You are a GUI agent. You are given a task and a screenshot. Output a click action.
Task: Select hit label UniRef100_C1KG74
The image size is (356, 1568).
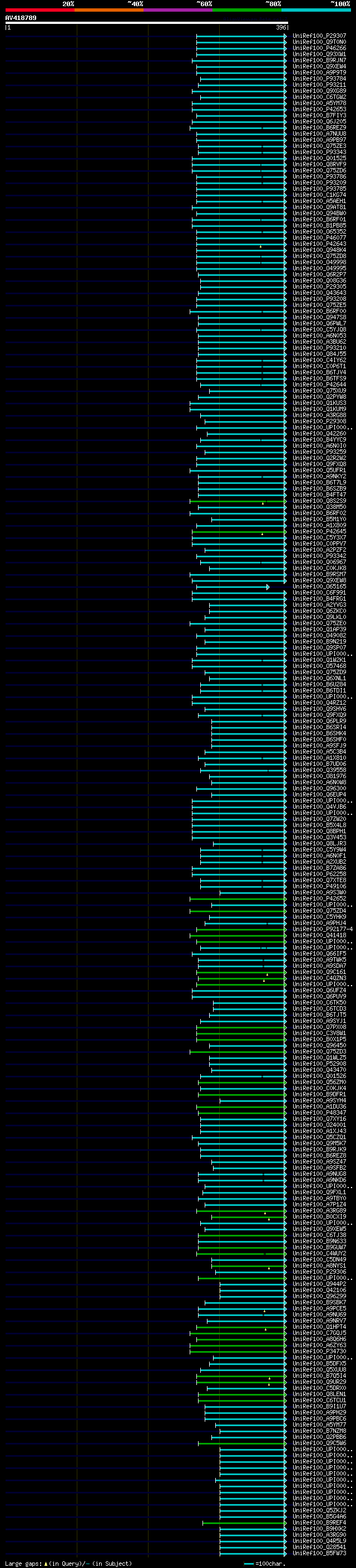[319, 195]
